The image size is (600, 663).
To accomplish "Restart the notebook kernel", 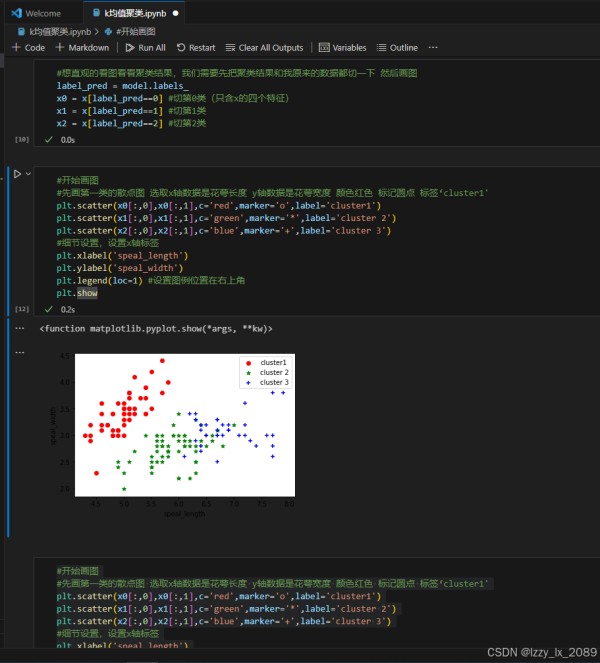I will click(196, 48).
